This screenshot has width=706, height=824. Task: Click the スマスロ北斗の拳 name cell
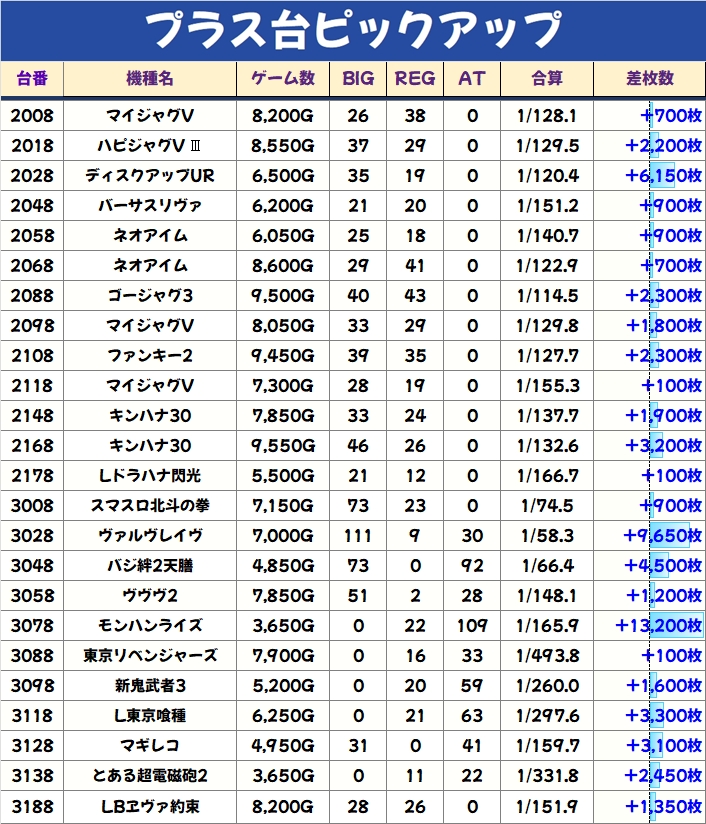(x=150, y=506)
